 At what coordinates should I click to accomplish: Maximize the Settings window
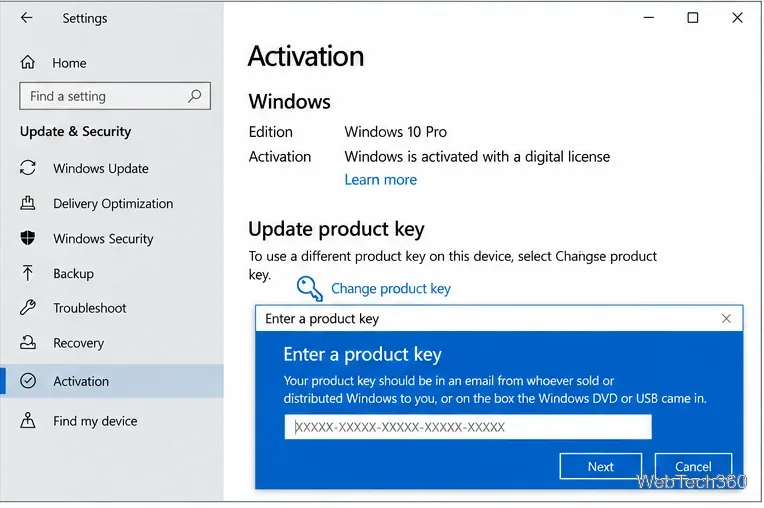click(692, 18)
